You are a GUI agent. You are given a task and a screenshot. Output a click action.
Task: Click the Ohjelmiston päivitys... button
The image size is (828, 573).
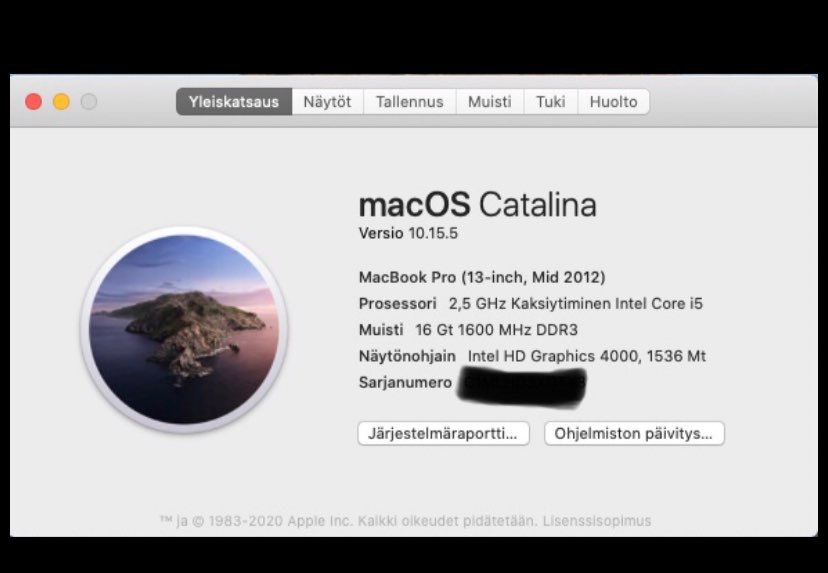(x=634, y=434)
